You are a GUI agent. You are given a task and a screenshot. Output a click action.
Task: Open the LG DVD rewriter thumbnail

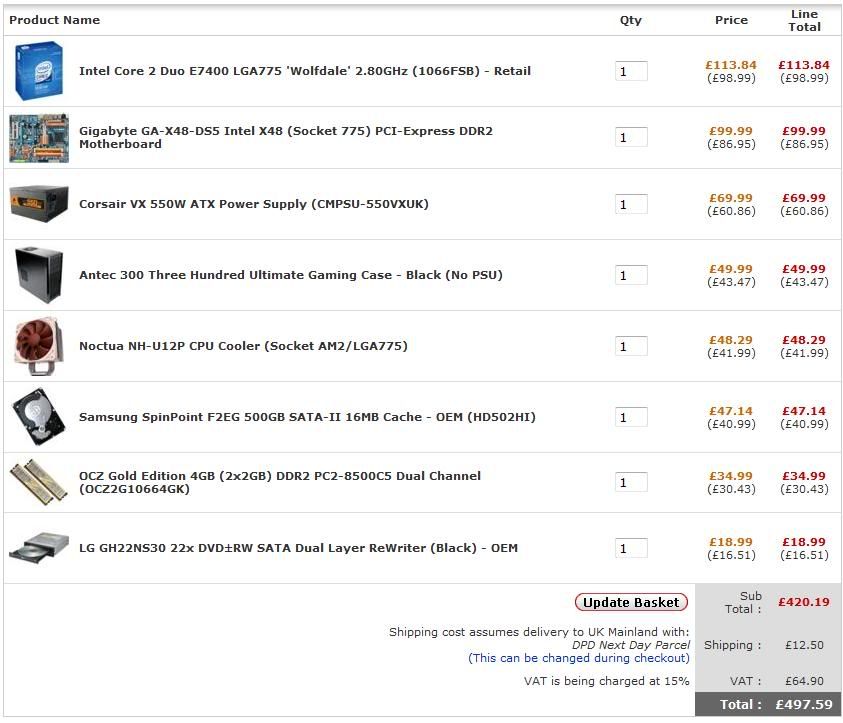pos(39,548)
